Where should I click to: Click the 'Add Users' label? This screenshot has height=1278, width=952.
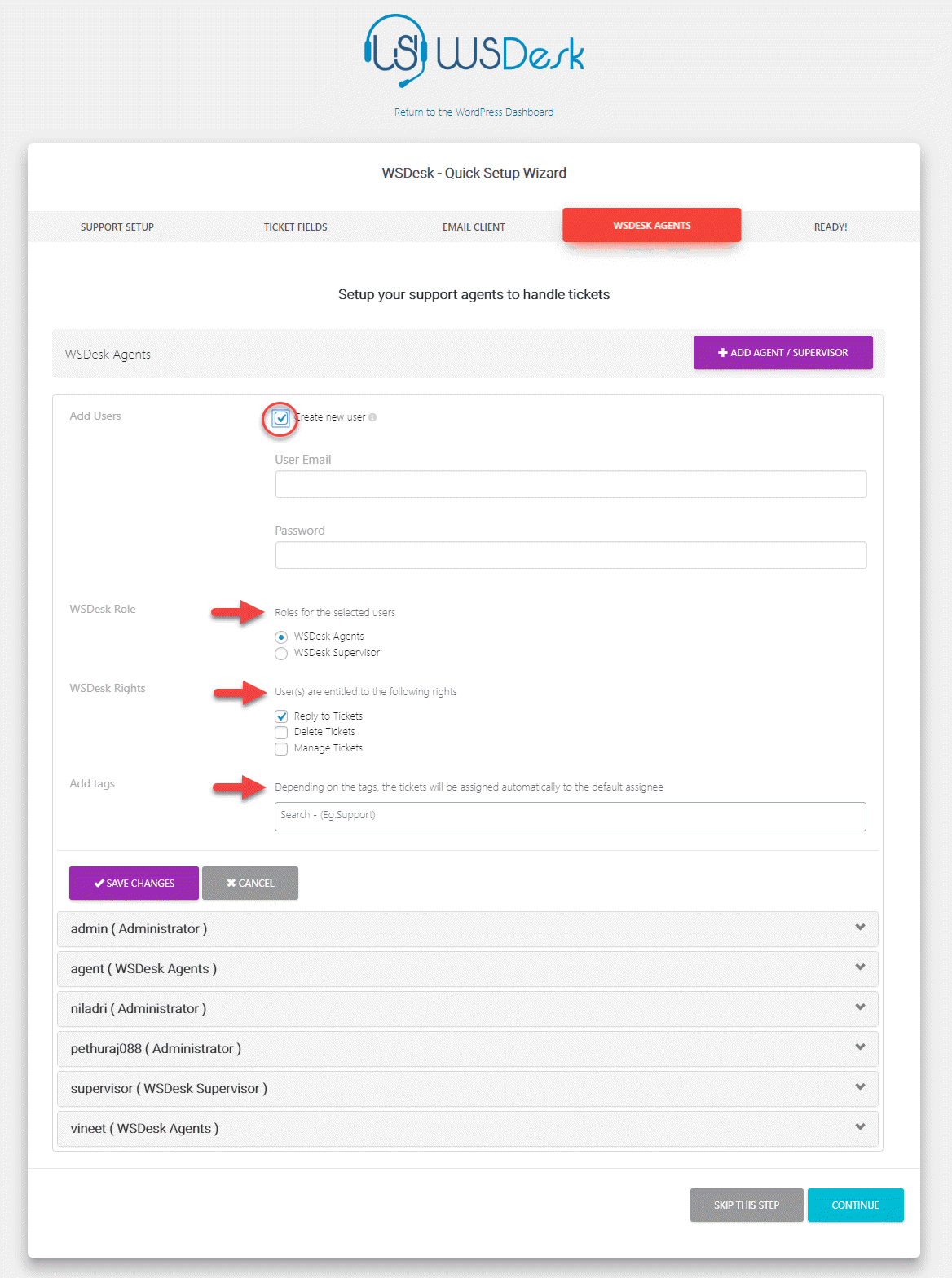click(95, 416)
